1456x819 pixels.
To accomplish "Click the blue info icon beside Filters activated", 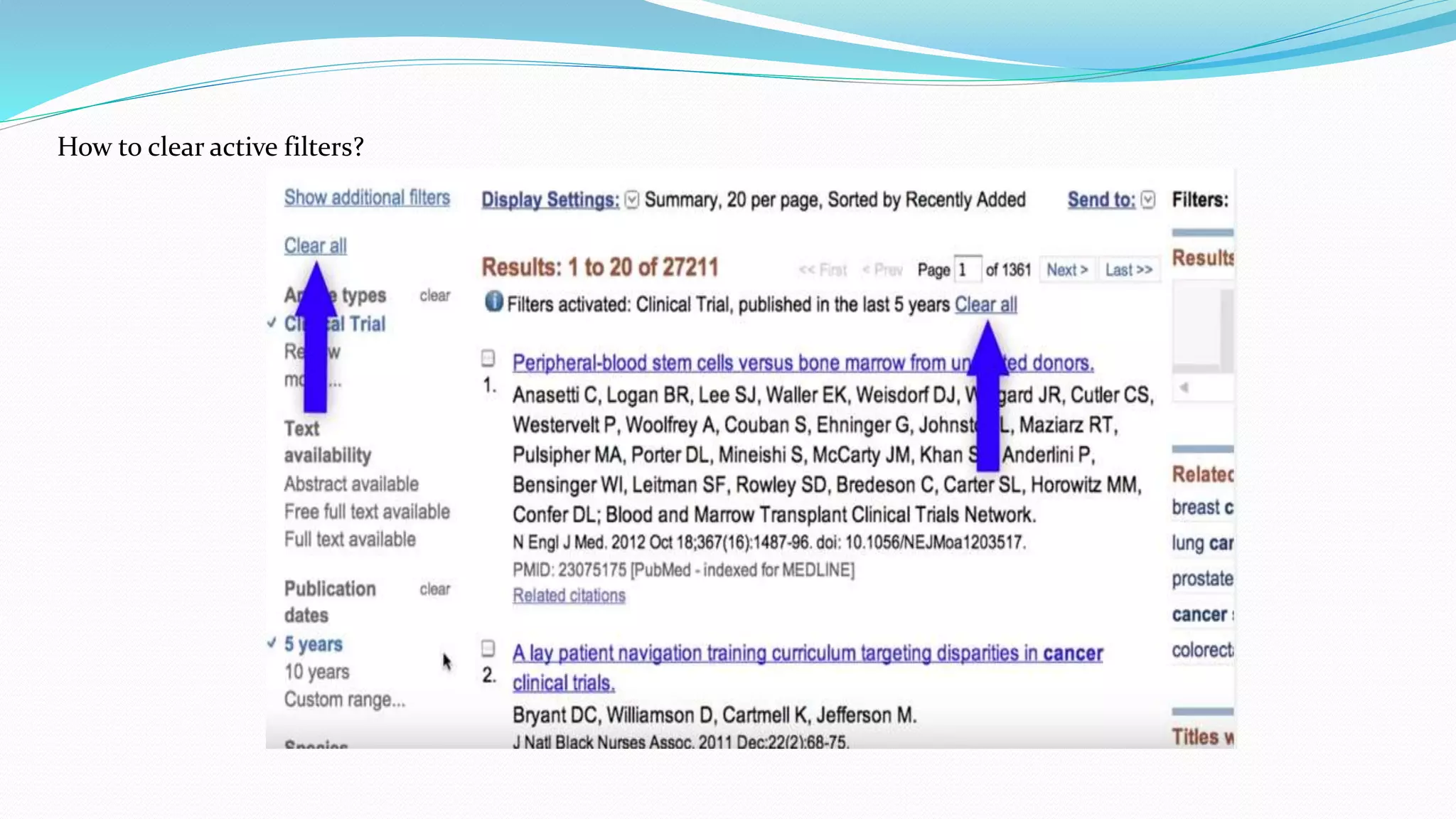I will click(x=493, y=302).
